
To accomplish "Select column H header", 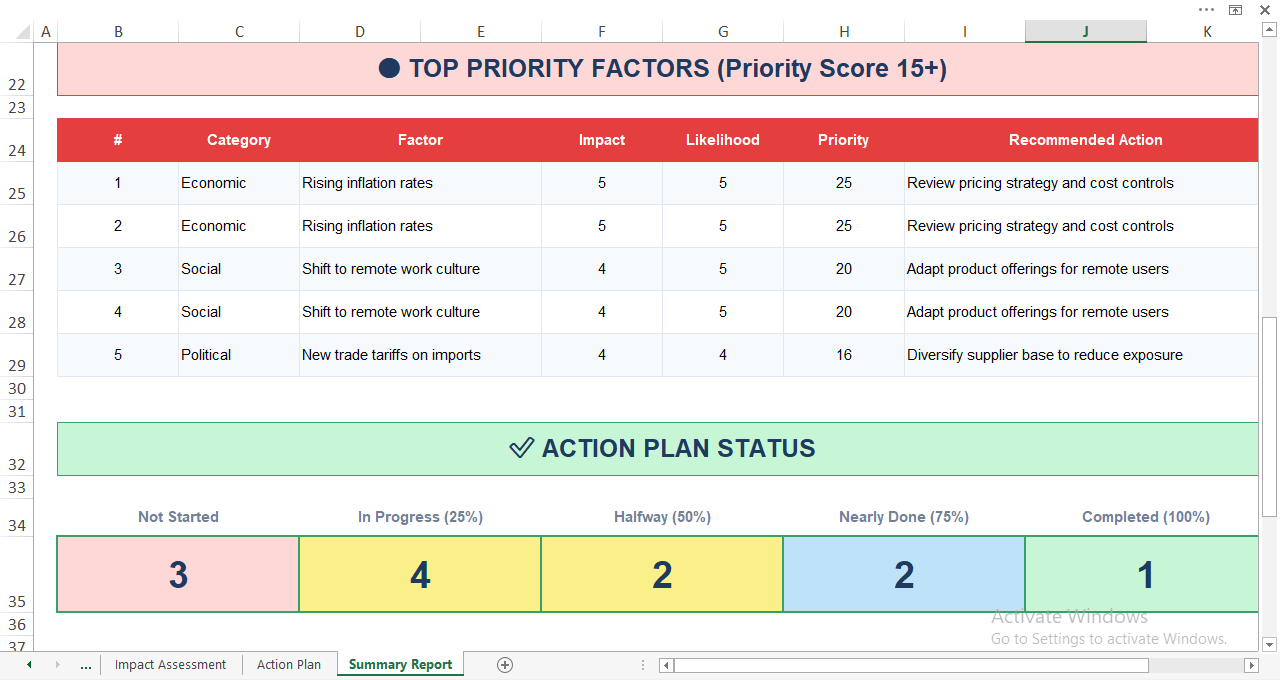I will (x=844, y=32).
